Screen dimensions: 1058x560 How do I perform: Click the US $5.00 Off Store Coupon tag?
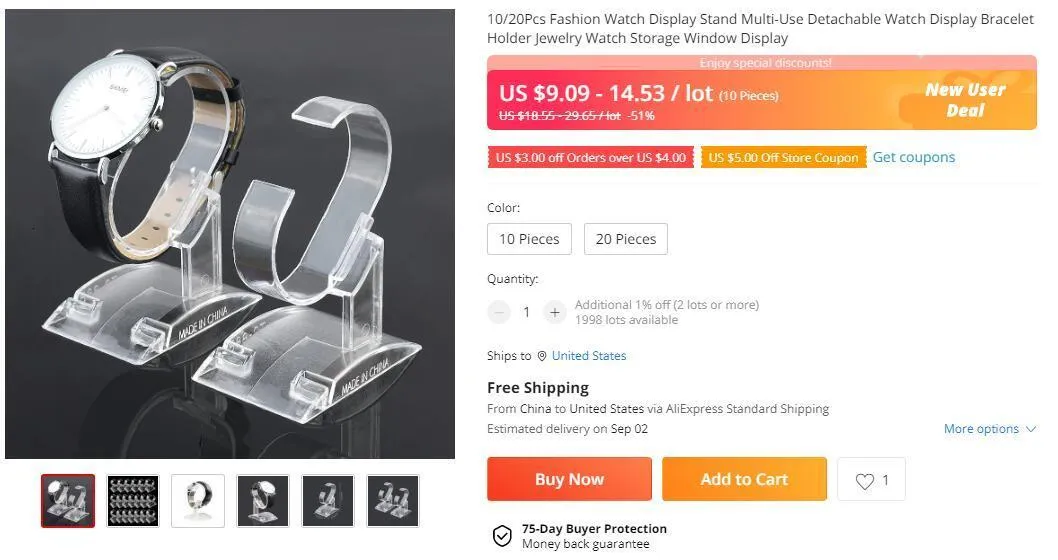(783, 158)
